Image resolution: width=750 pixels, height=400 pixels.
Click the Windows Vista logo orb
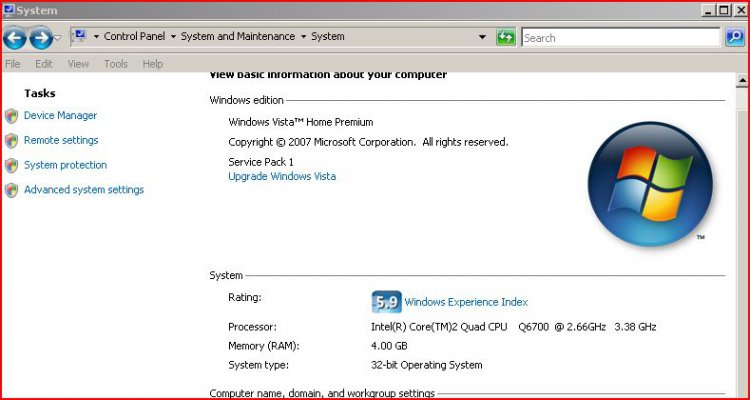pos(650,184)
